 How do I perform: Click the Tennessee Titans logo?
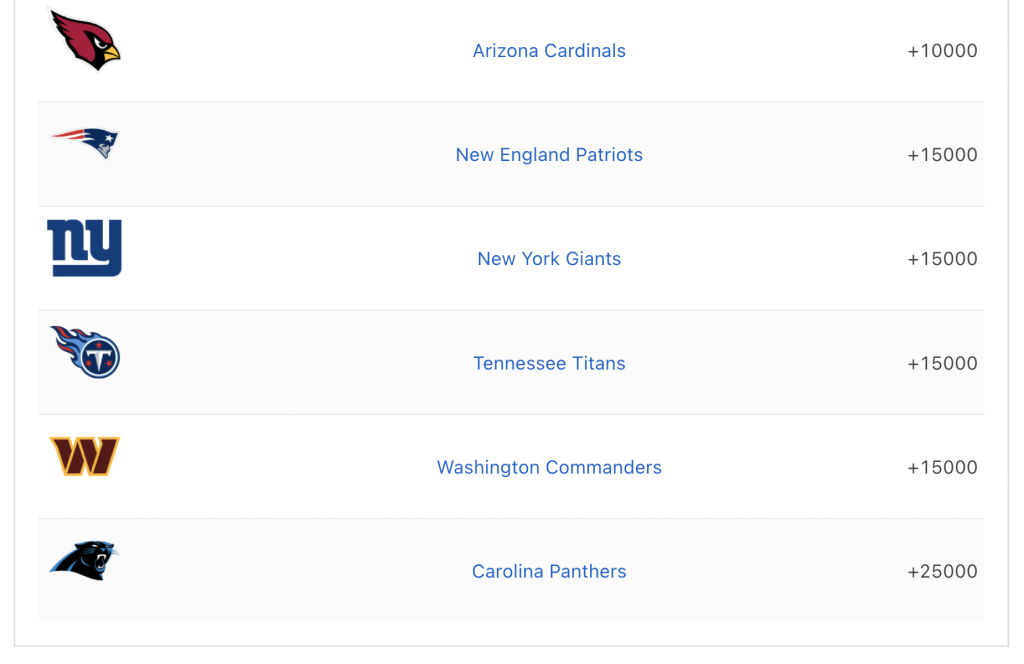click(x=85, y=352)
